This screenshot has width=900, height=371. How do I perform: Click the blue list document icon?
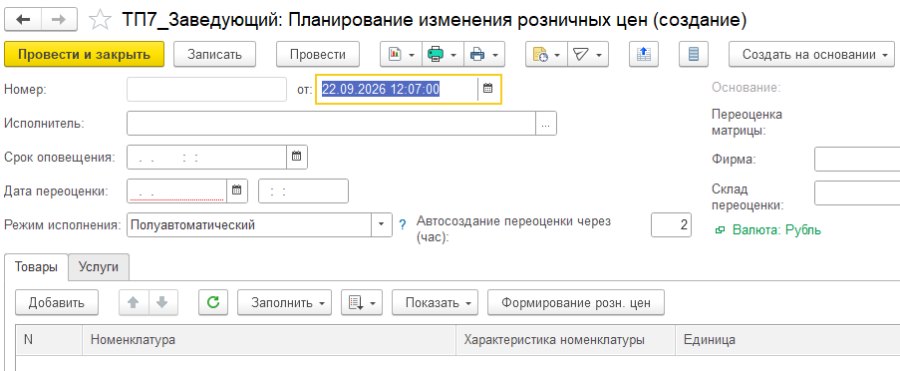[693, 55]
